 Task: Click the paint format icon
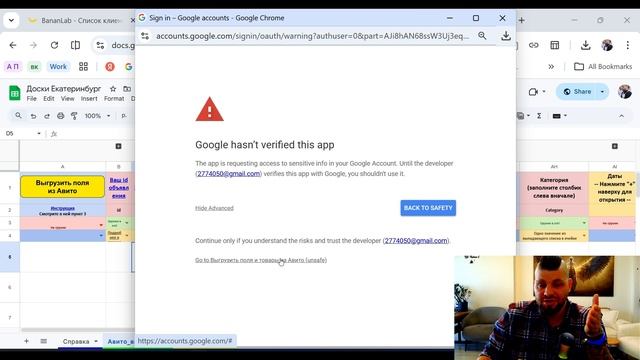[74, 116]
